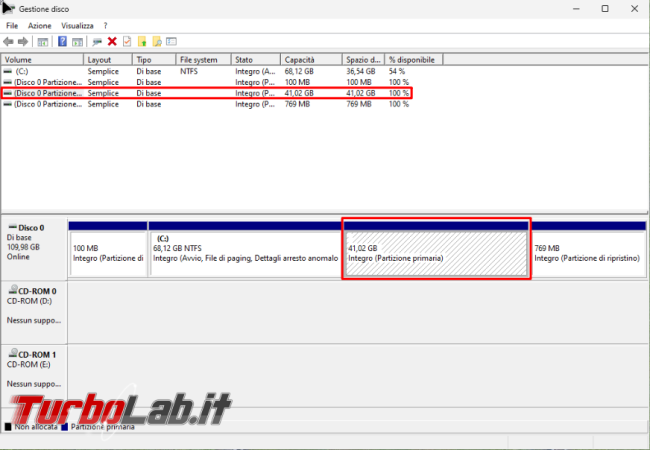Select the 100 MB partition block on Disco 0

click(x=108, y=249)
